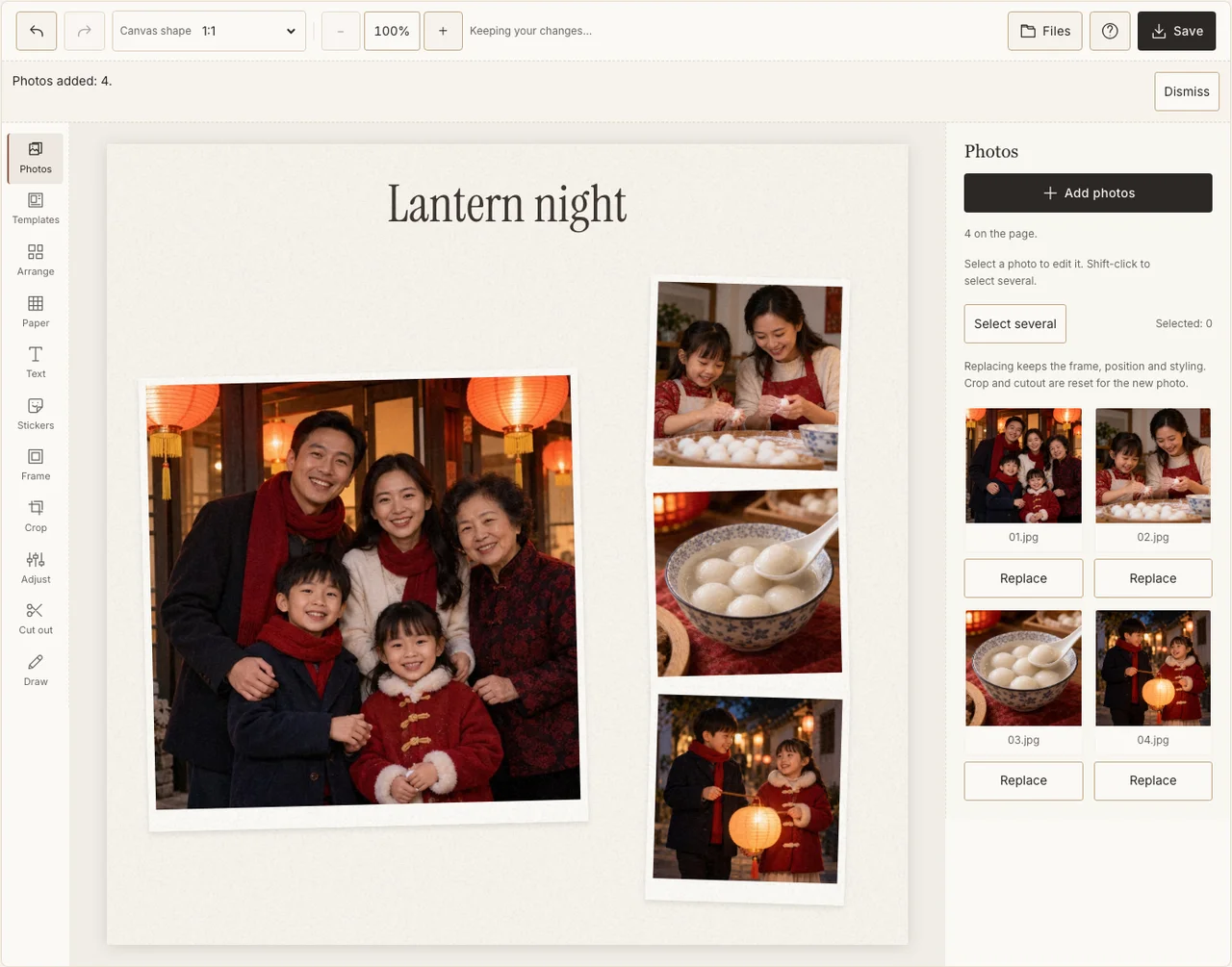This screenshot has width=1232, height=967.
Task: Dismiss the photos added notification
Action: pyautogui.click(x=1187, y=91)
